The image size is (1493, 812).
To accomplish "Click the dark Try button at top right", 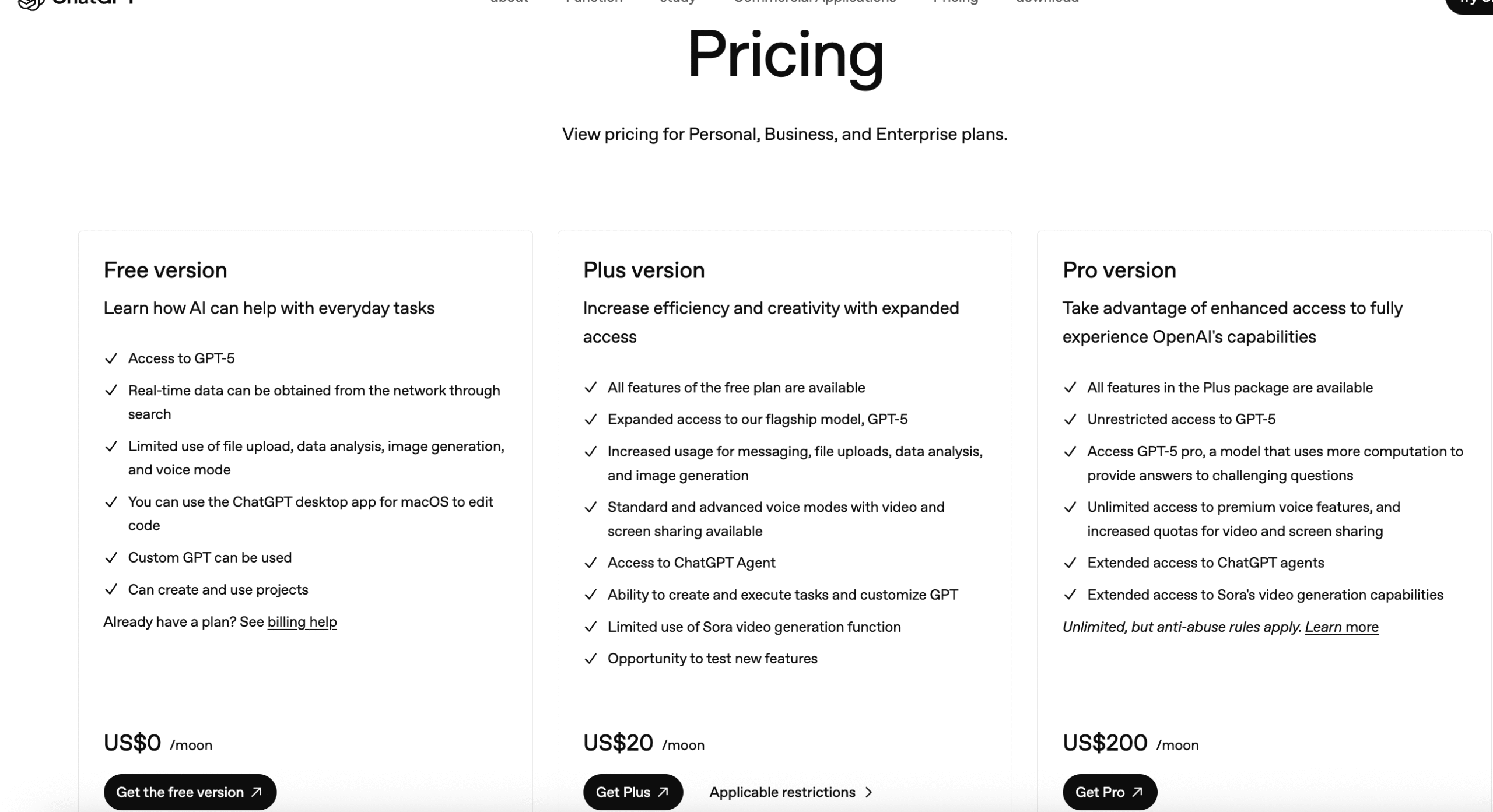I will click(x=1473, y=3).
